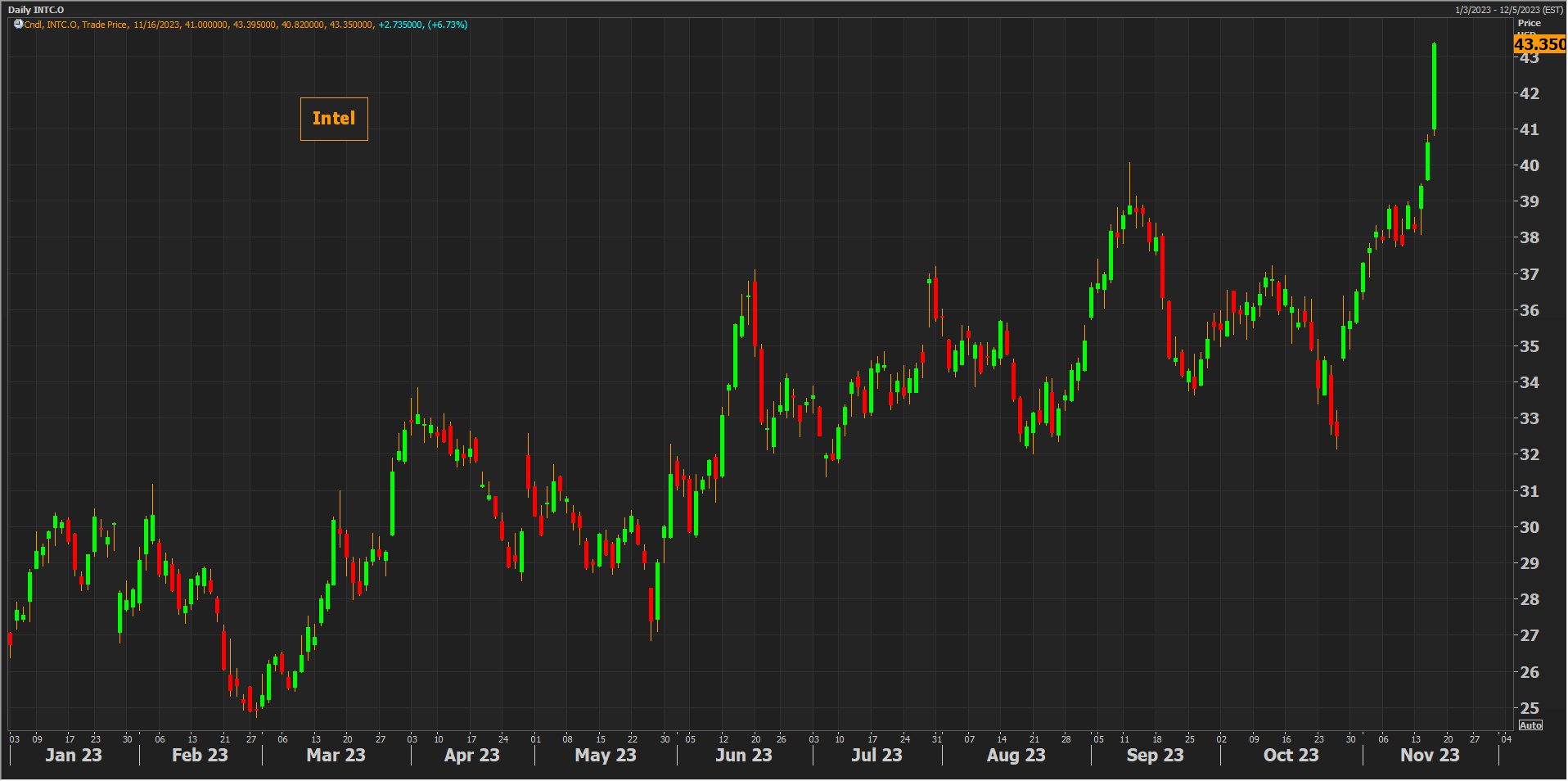Click the +6.73% change value in legend
This screenshot has width=1568, height=781.
pyautogui.click(x=448, y=25)
